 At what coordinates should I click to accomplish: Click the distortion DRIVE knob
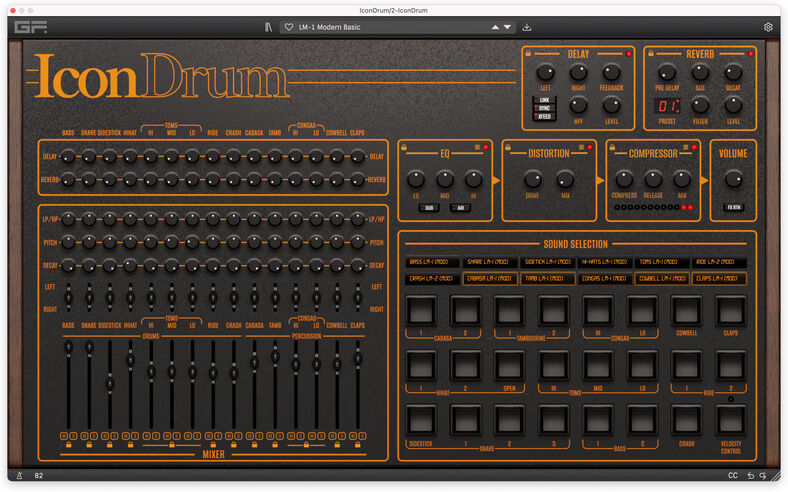tap(532, 179)
